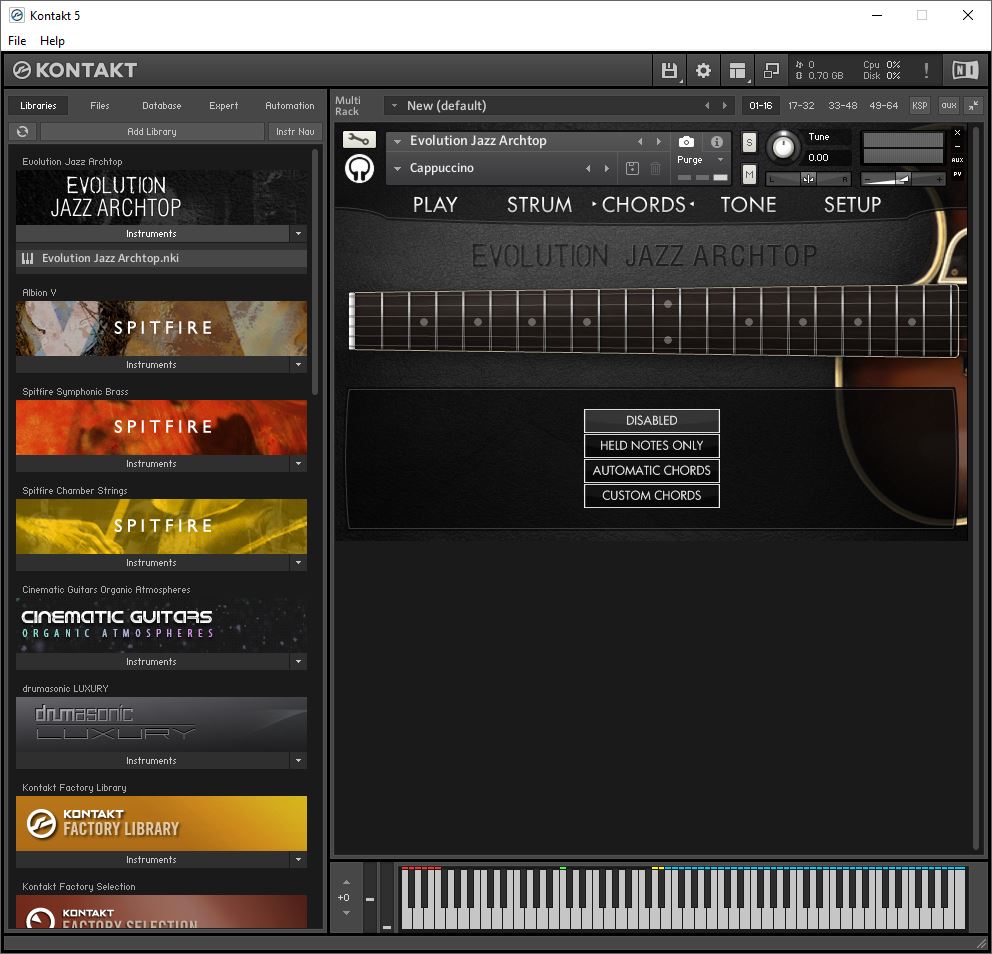Expand drumasonic LUXURY Instruments dropdown
992x954 pixels.
pos(299,760)
